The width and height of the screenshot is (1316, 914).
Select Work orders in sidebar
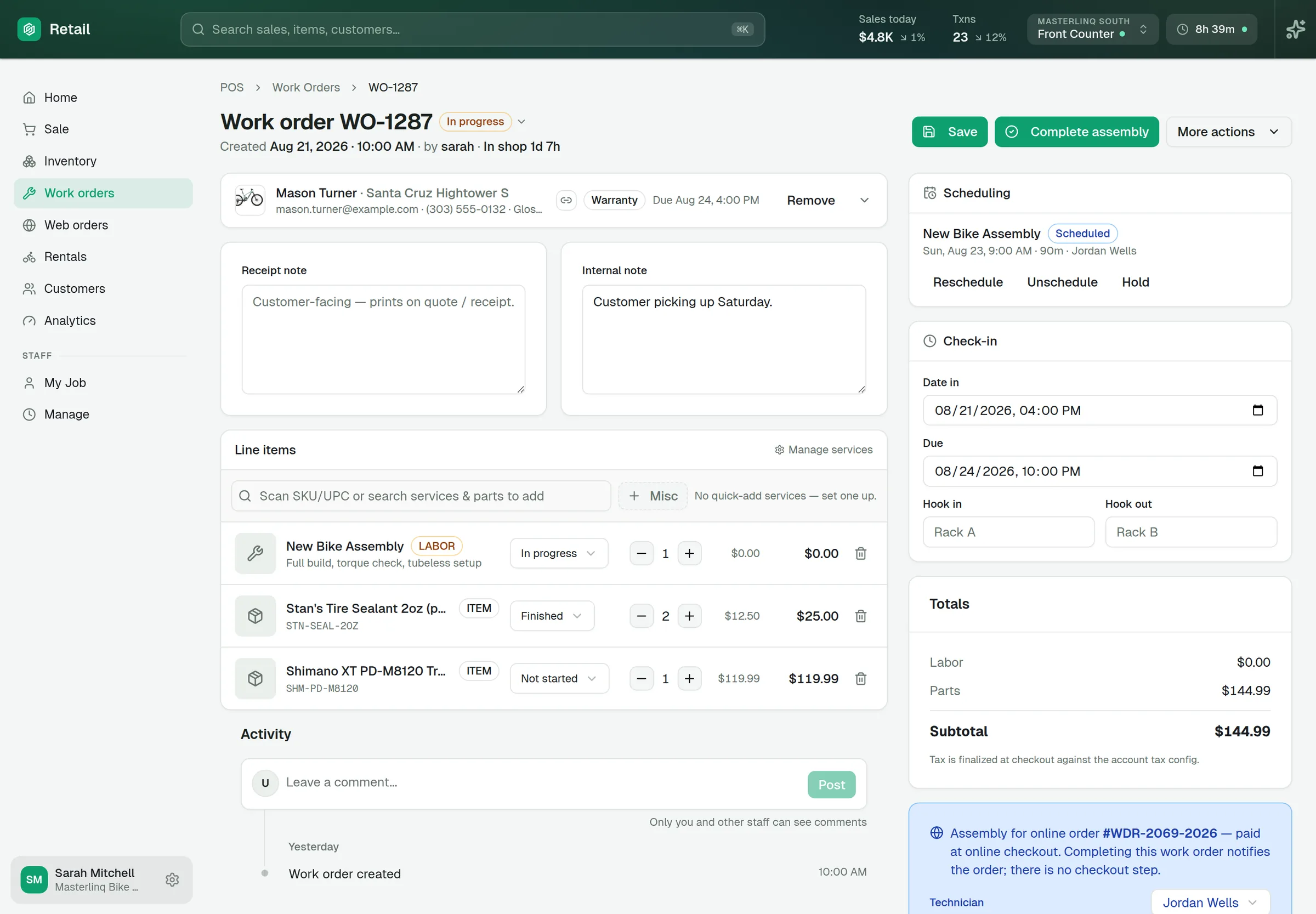(x=103, y=193)
